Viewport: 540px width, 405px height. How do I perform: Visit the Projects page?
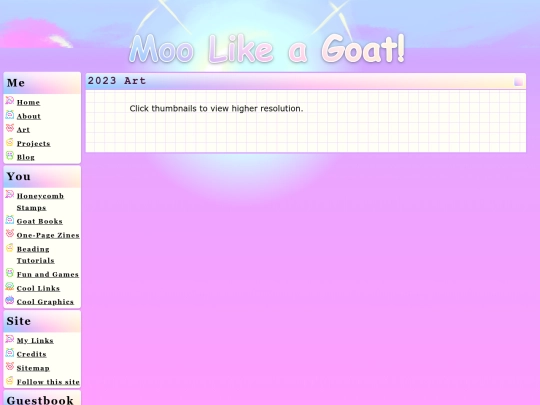(33, 144)
